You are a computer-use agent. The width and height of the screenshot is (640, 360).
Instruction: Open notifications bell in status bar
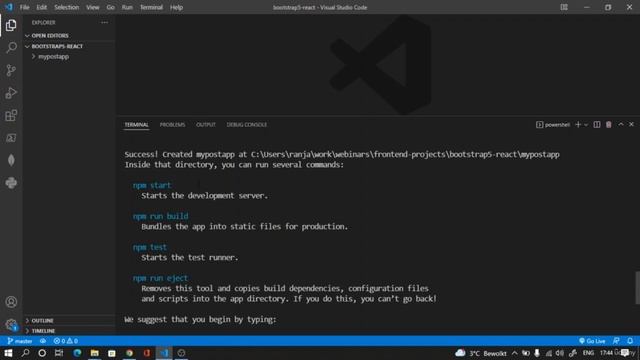pos(630,341)
